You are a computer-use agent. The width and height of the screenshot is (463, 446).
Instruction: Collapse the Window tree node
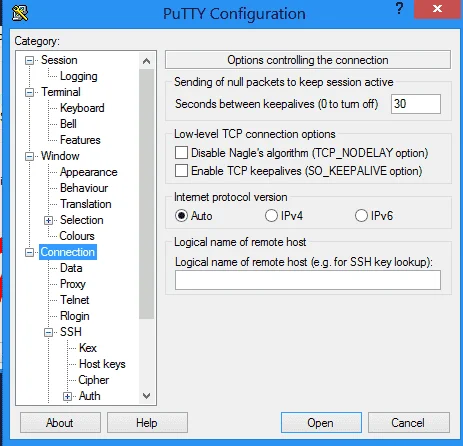point(29,156)
